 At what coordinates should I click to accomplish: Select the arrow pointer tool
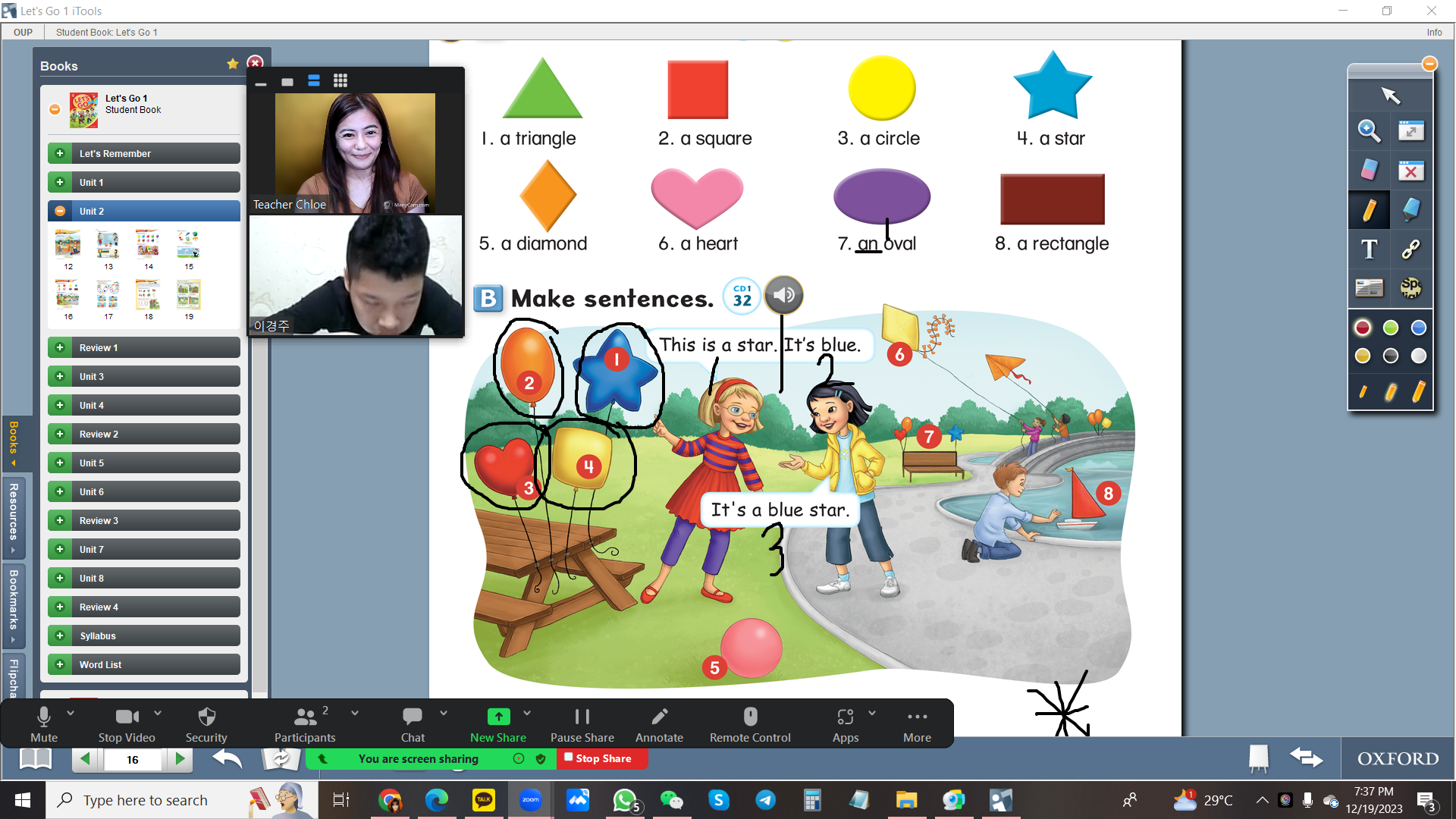pos(1390,95)
